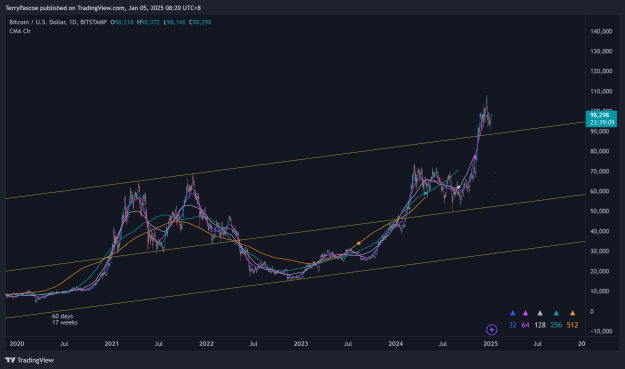
Task: Click the candle countdown 23:39:09
Action: tap(602, 123)
